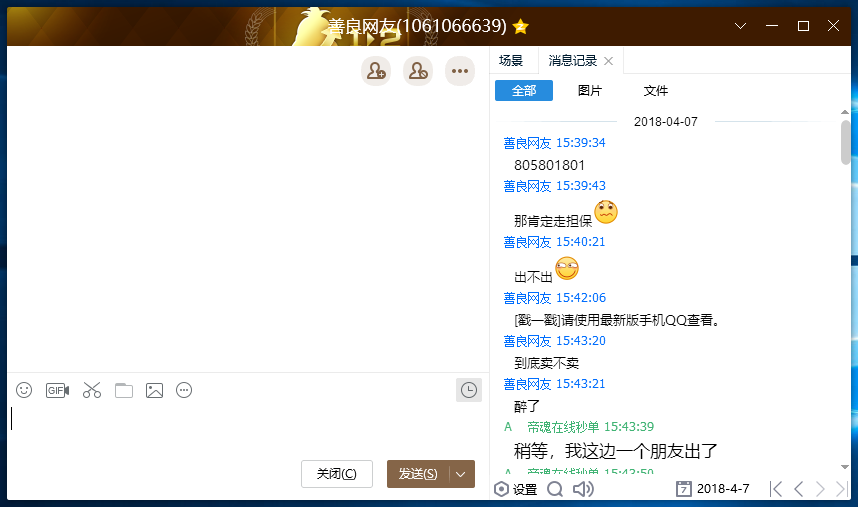Viewport: 858px width, 507px height.
Task: Click the block user icon
Action: (418, 71)
